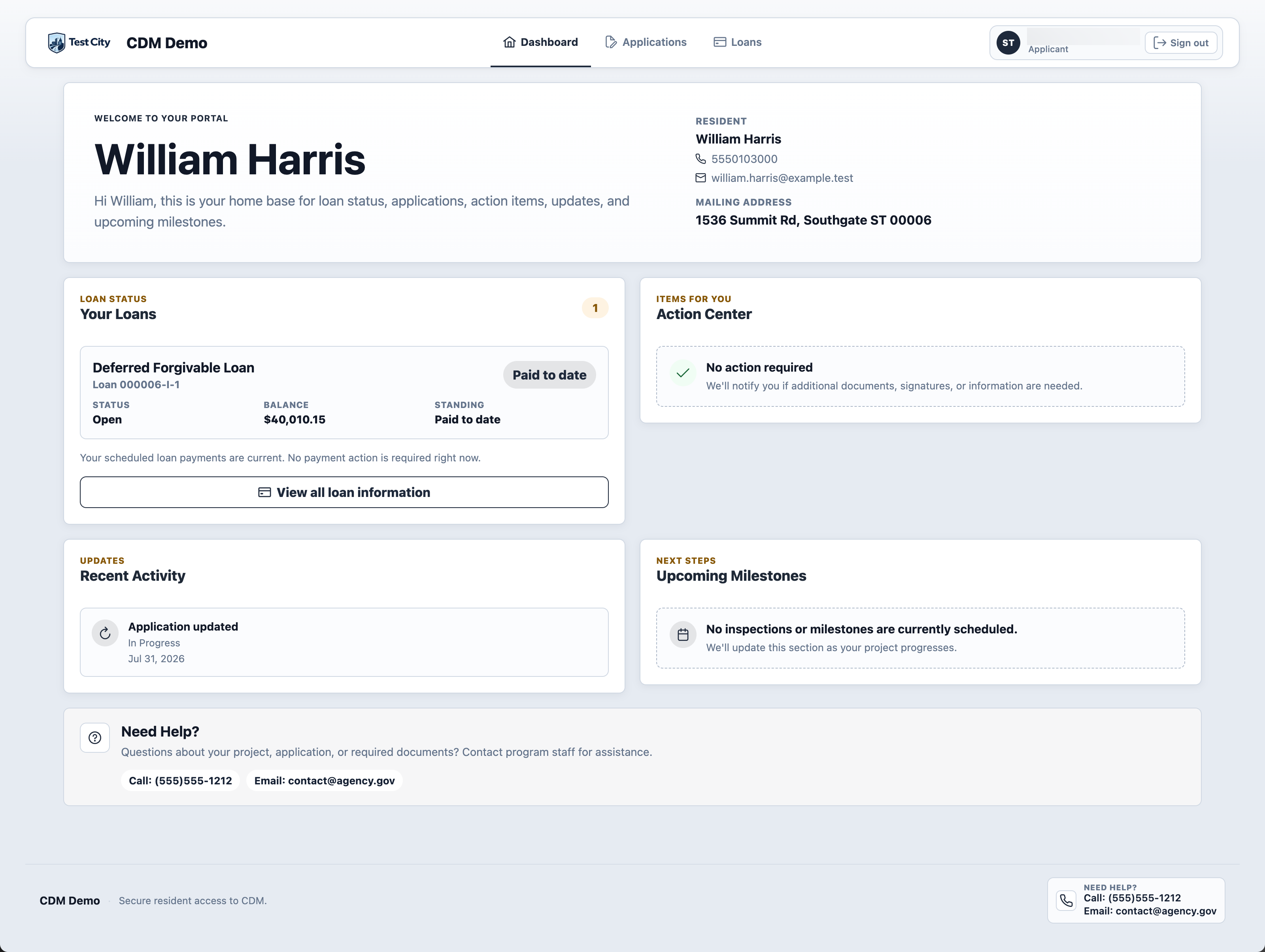Click the Open status value

[107, 420]
